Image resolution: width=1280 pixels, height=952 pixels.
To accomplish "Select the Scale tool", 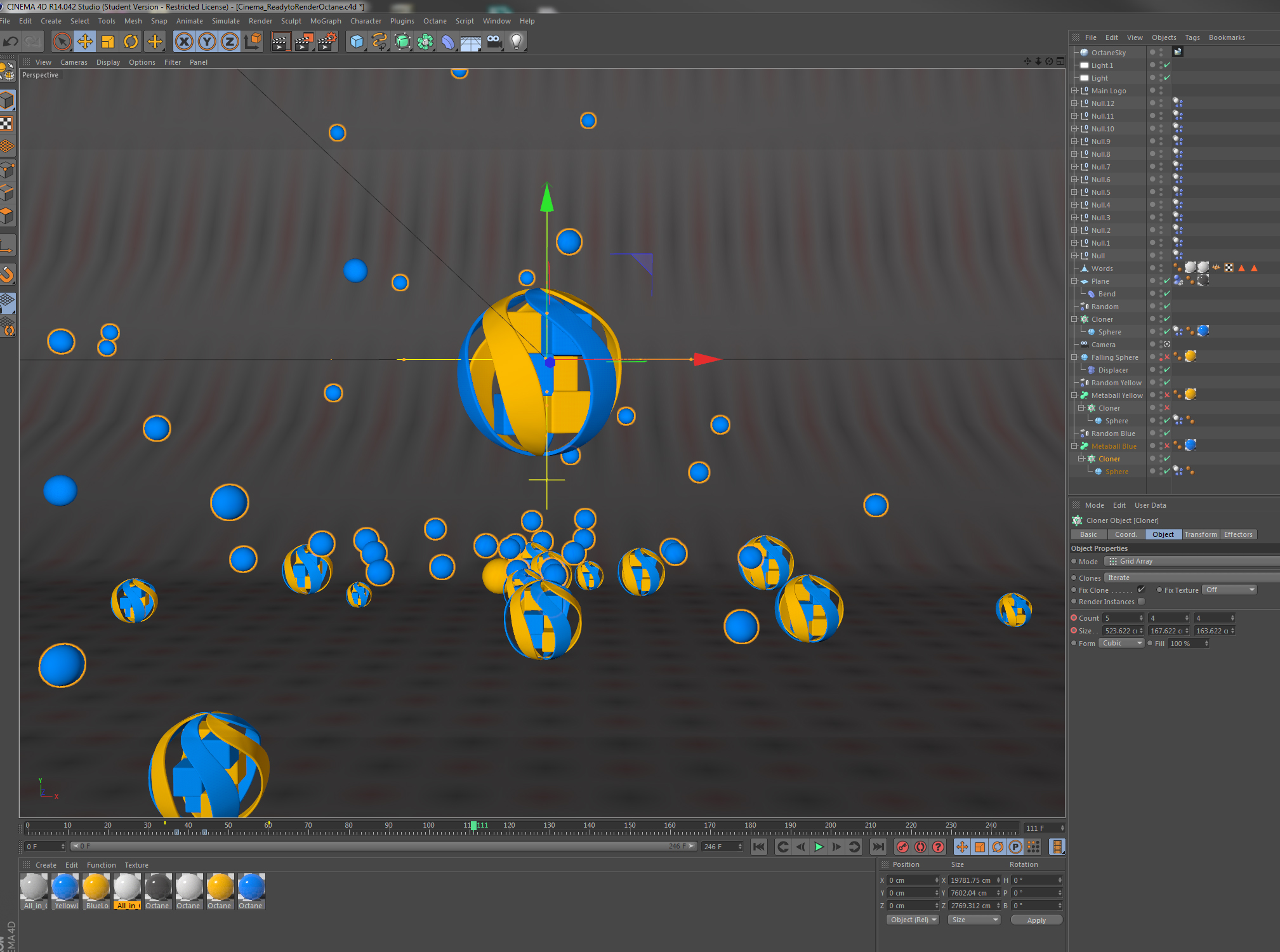I will pyautogui.click(x=108, y=42).
